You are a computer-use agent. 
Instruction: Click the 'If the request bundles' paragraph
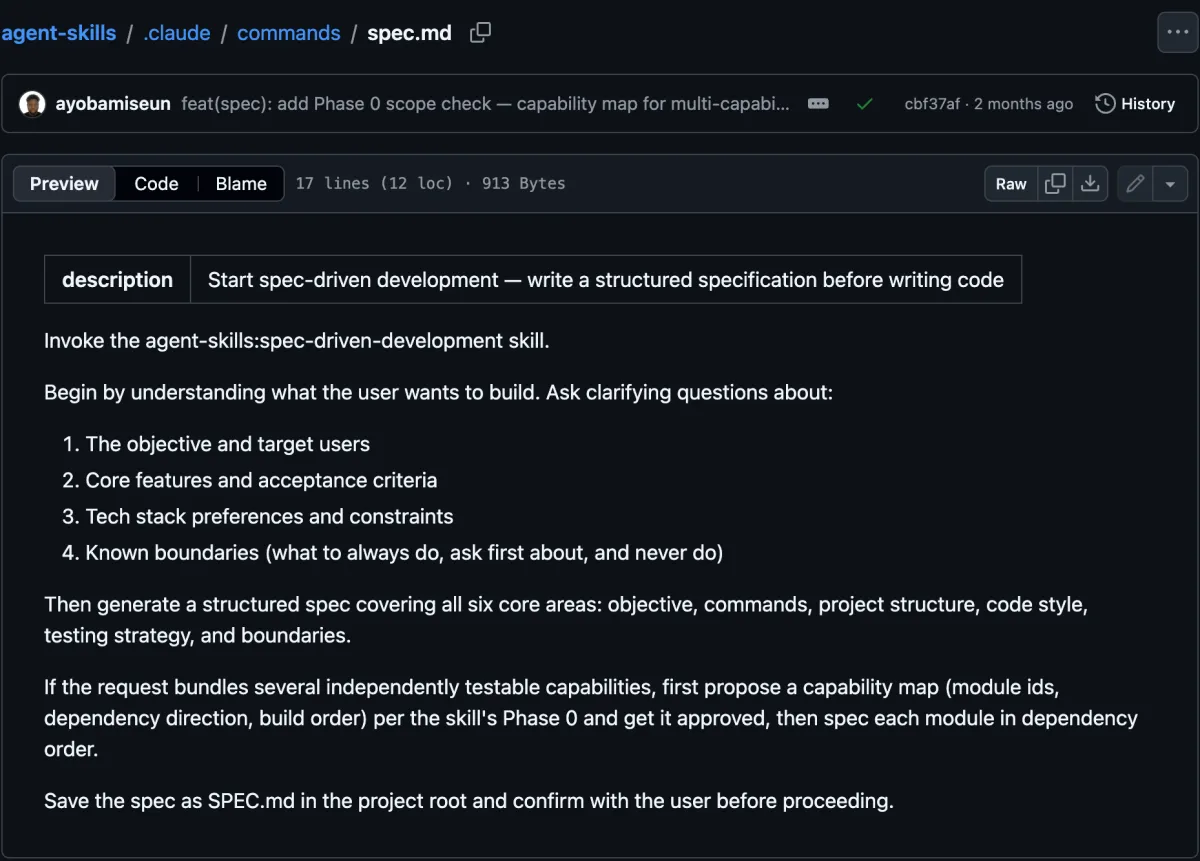(x=591, y=718)
